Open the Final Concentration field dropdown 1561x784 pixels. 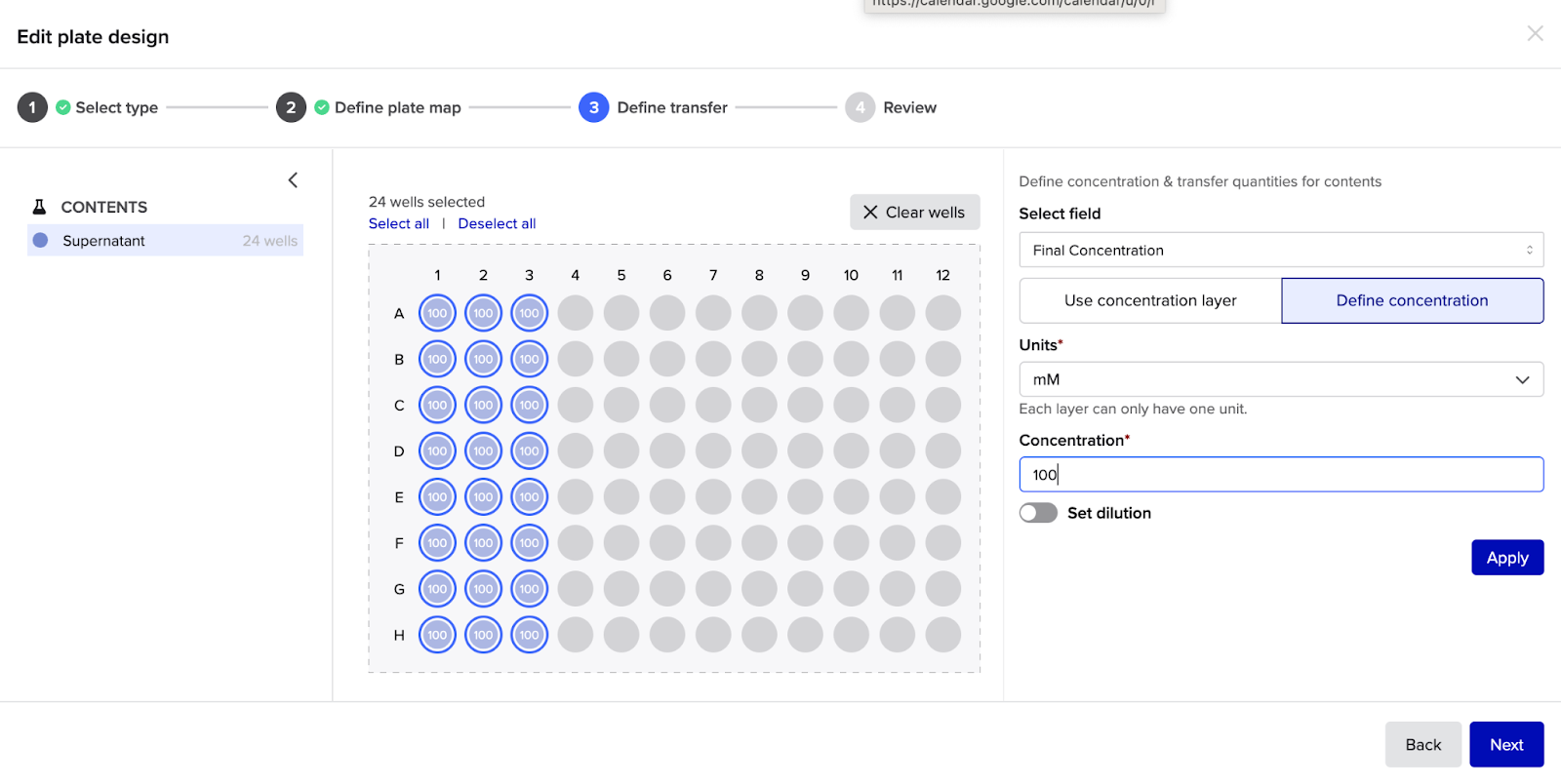click(x=1280, y=251)
